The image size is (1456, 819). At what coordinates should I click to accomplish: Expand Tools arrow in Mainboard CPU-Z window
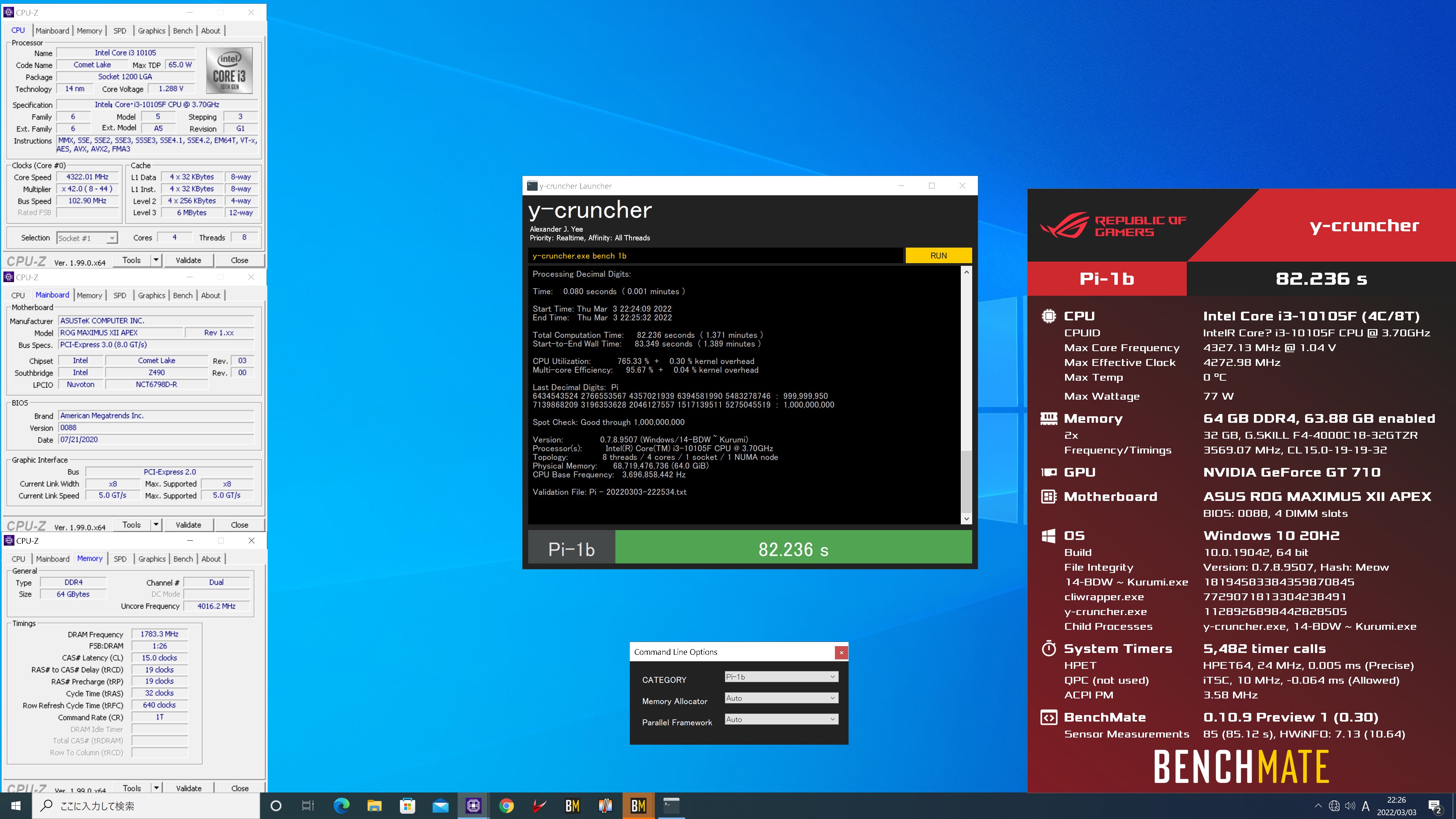[x=156, y=524]
